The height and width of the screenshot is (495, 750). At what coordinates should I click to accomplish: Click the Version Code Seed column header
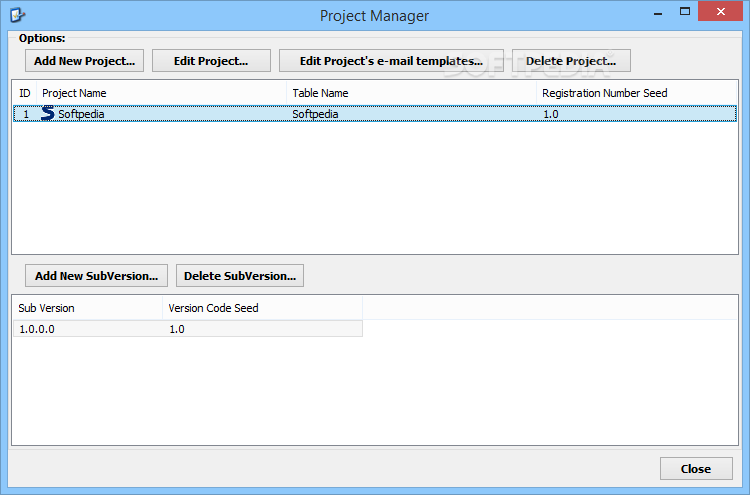point(263,308)
